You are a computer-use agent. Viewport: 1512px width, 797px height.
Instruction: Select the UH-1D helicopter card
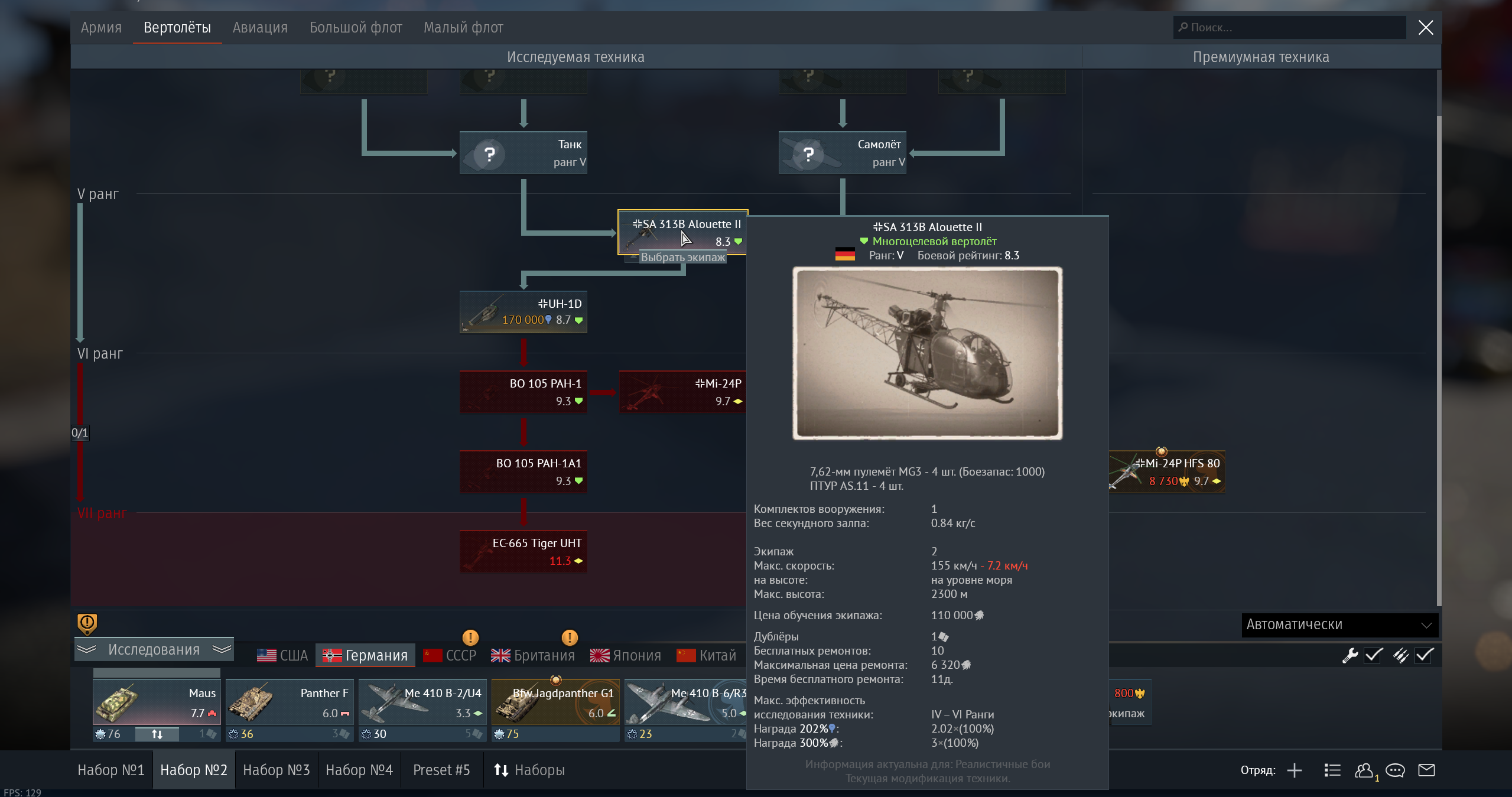tap(523, 312)
